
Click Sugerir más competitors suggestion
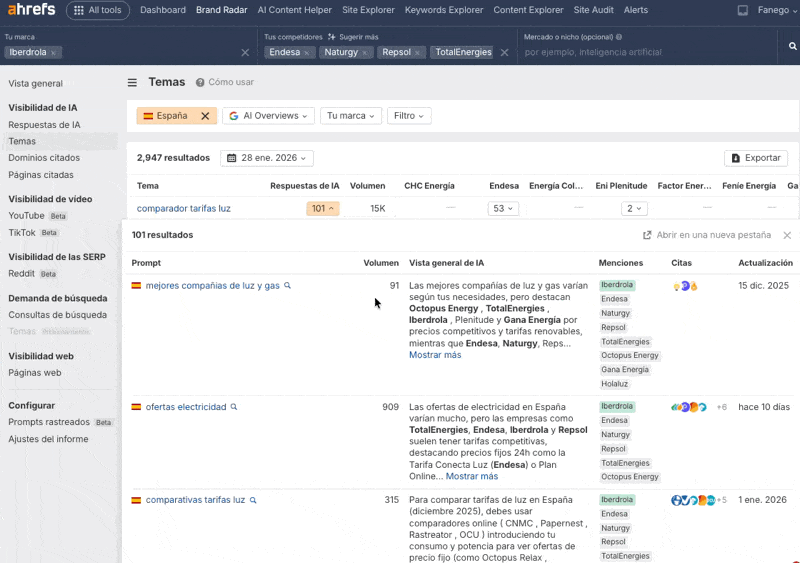[x=353, y=37]
